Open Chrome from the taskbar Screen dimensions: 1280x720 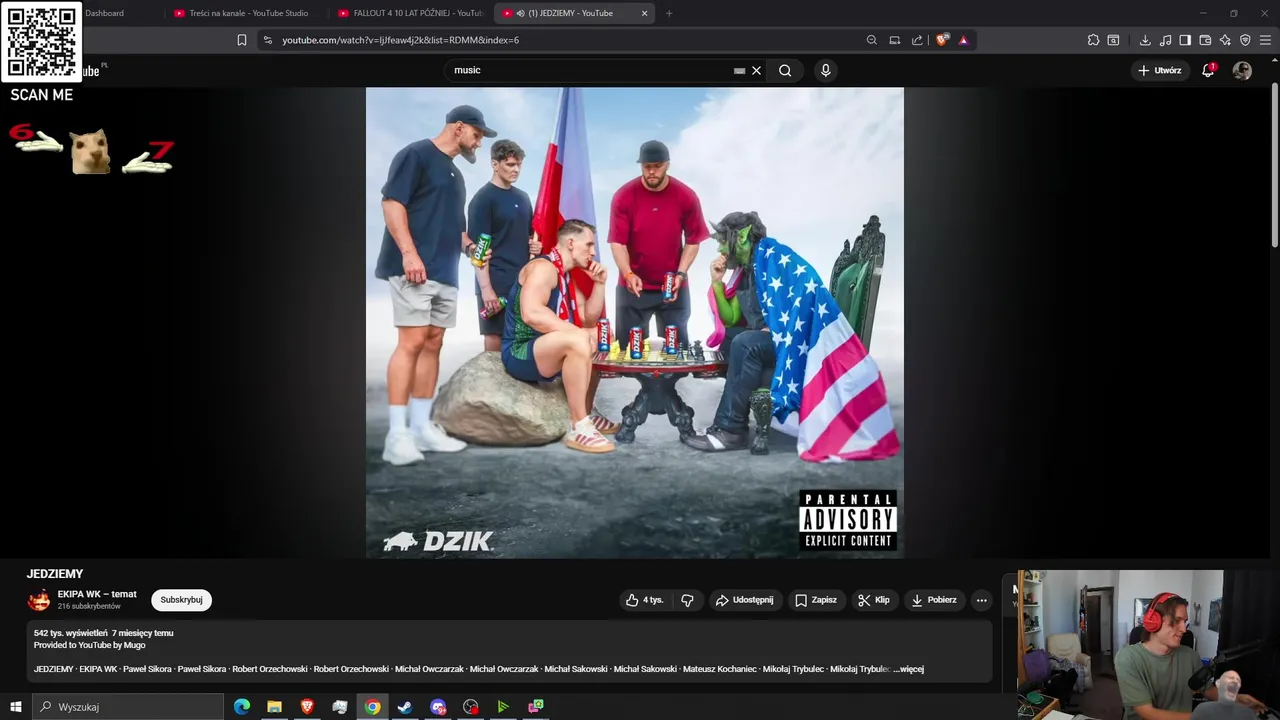[372, 707]
